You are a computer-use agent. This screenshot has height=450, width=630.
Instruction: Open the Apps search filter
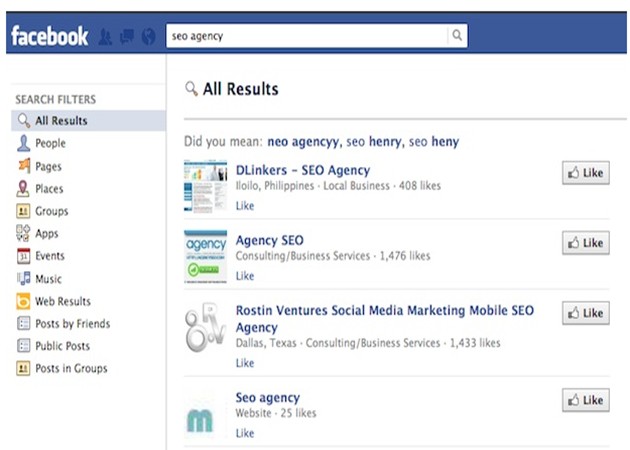coord(47,233)
